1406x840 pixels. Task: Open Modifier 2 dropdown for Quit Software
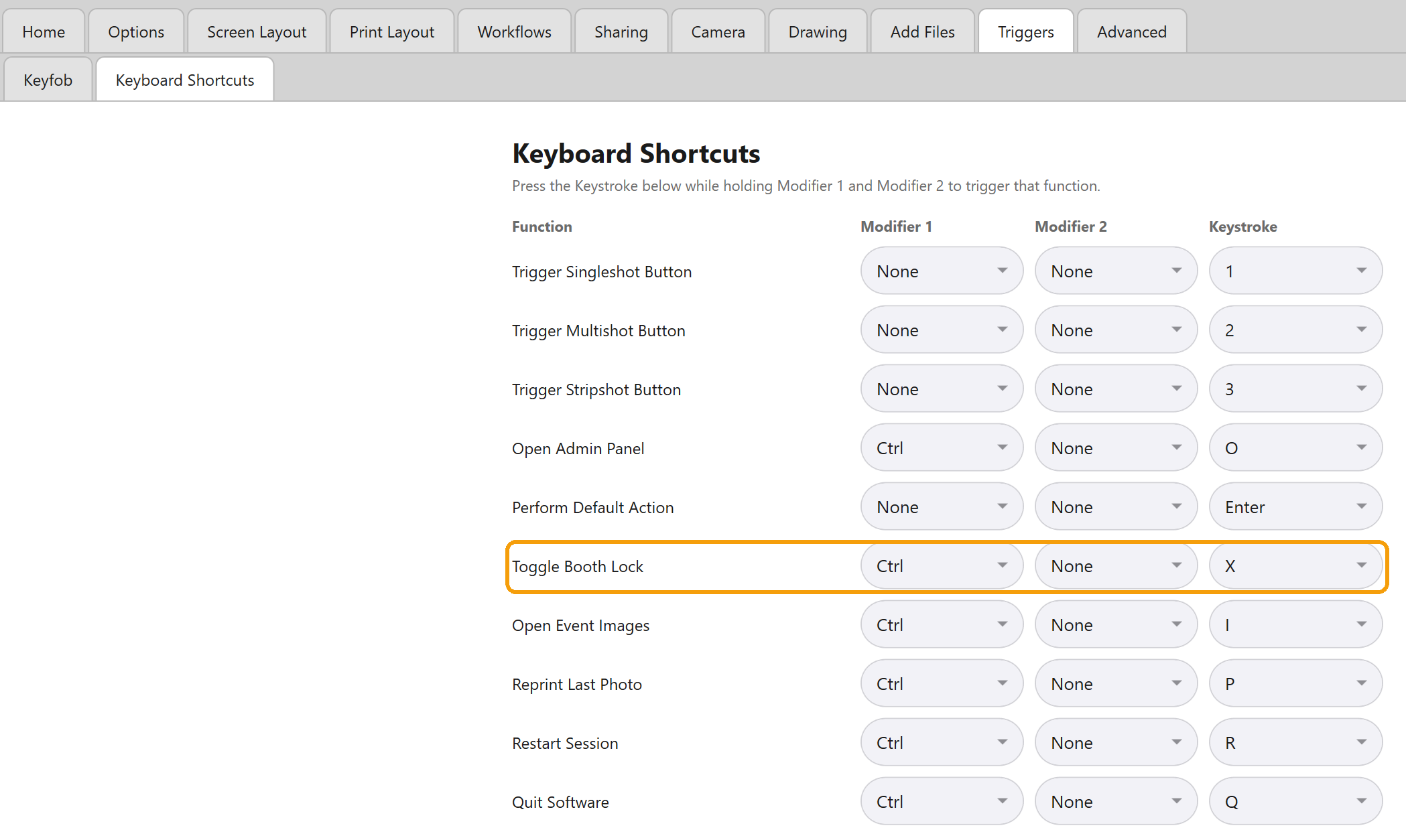(x=1116, y=801)
